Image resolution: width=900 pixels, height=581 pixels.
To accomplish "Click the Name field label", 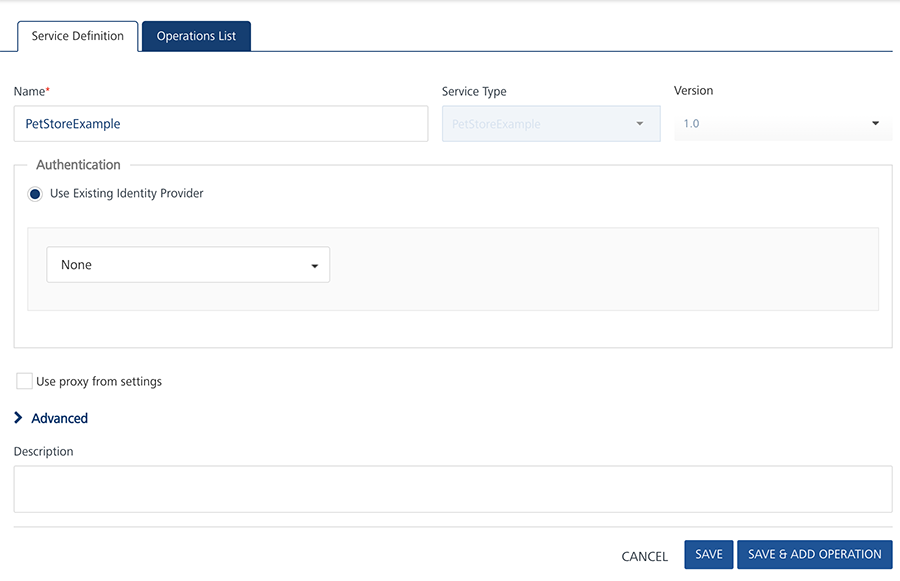I will click(29, 91).
